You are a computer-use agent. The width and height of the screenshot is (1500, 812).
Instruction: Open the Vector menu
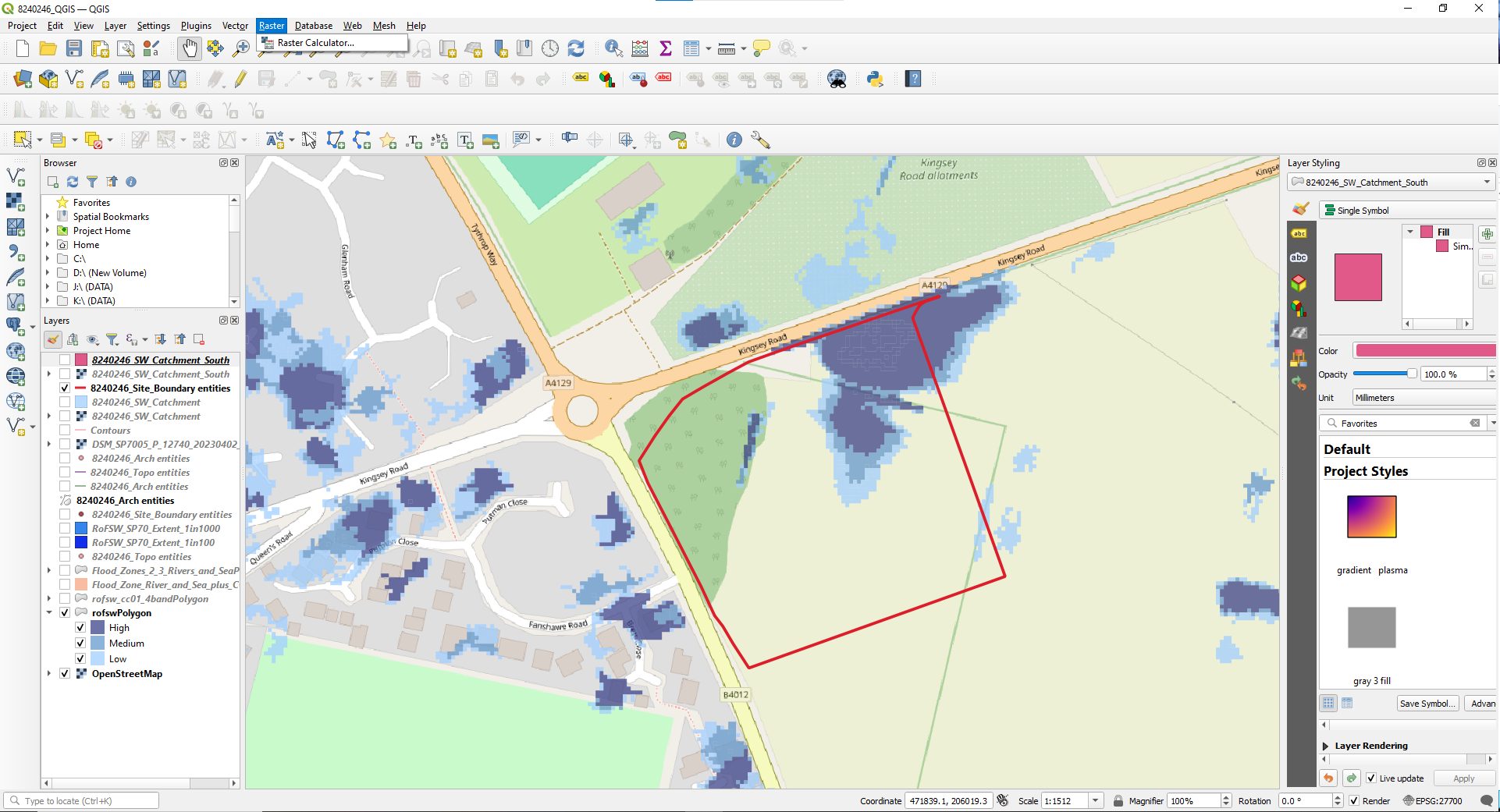point(235,26)
